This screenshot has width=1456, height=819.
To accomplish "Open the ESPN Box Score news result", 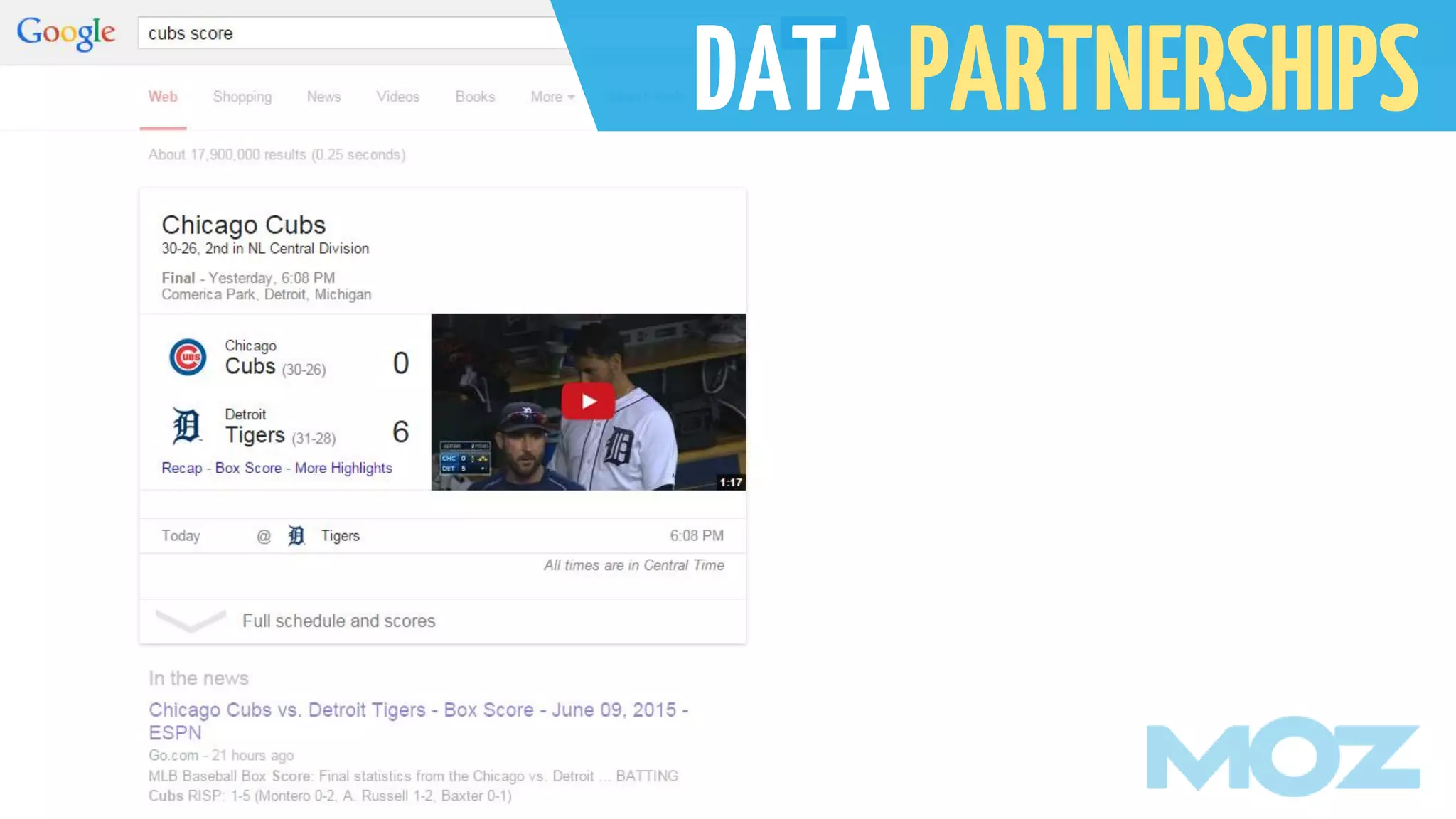I will pyautogui.click(x=418, y=721).
